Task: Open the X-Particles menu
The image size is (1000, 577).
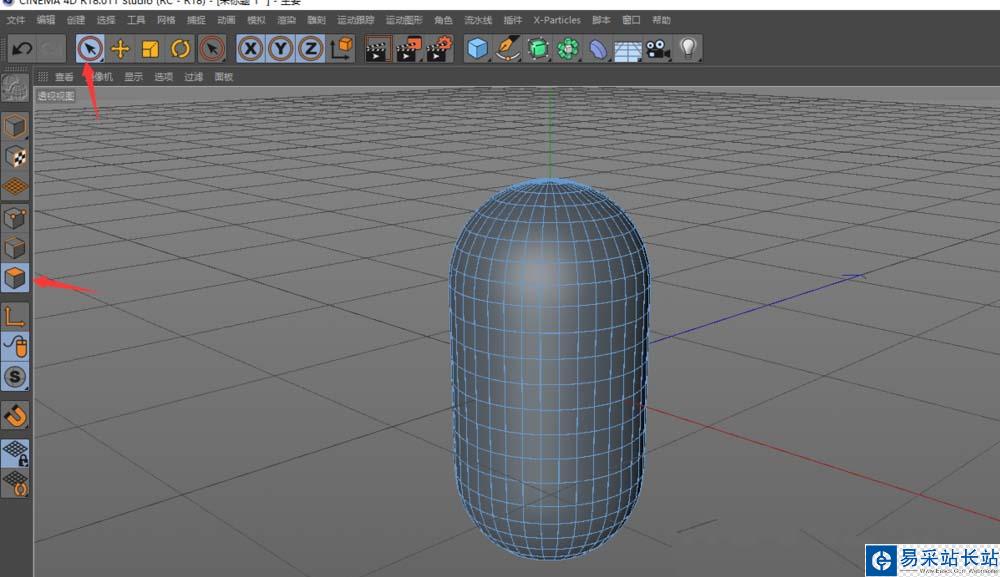Action: click(557, 20)
